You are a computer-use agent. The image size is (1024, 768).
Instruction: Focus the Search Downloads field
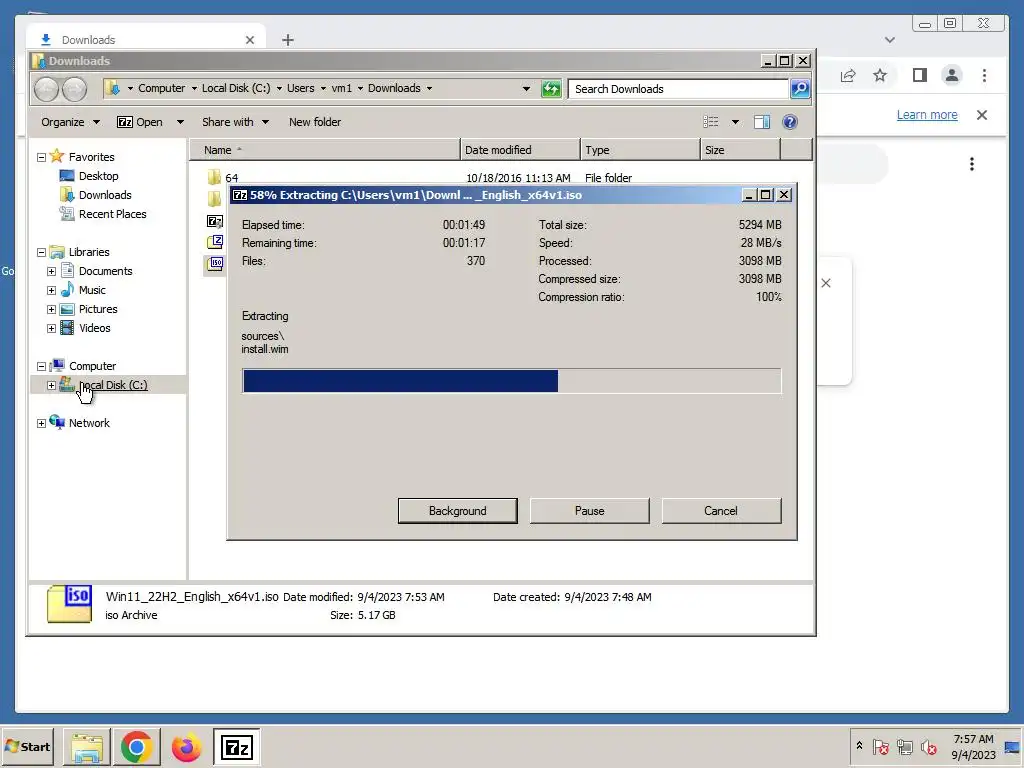click(x=677, y=89)
